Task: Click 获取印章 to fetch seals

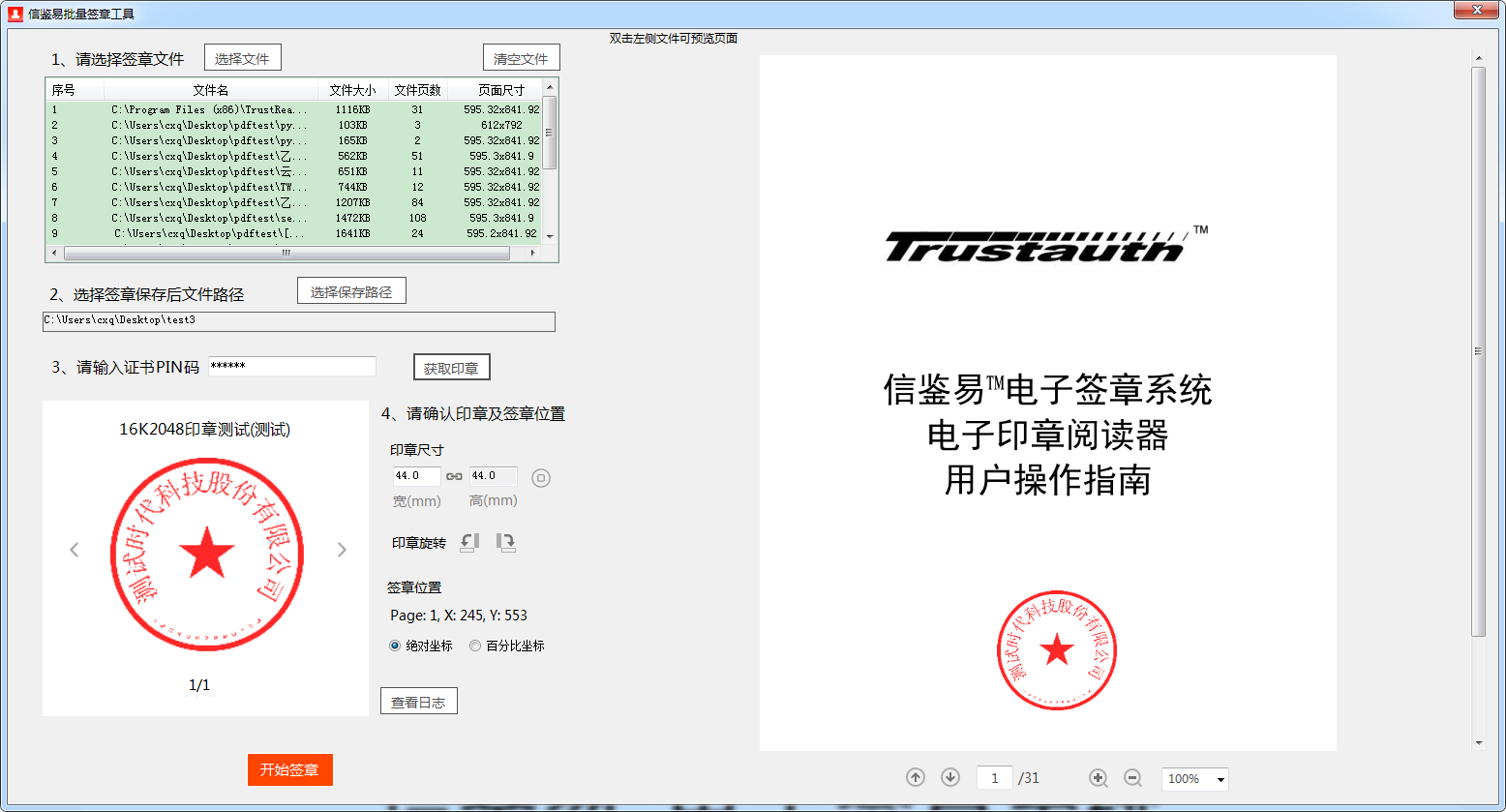Action: point(451,368)
